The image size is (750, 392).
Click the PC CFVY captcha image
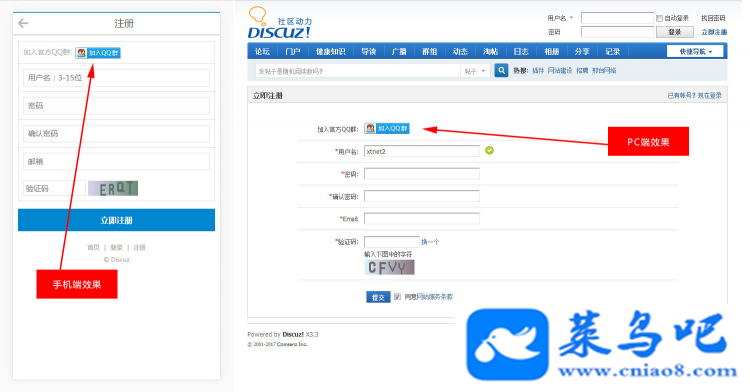[389, 267]
